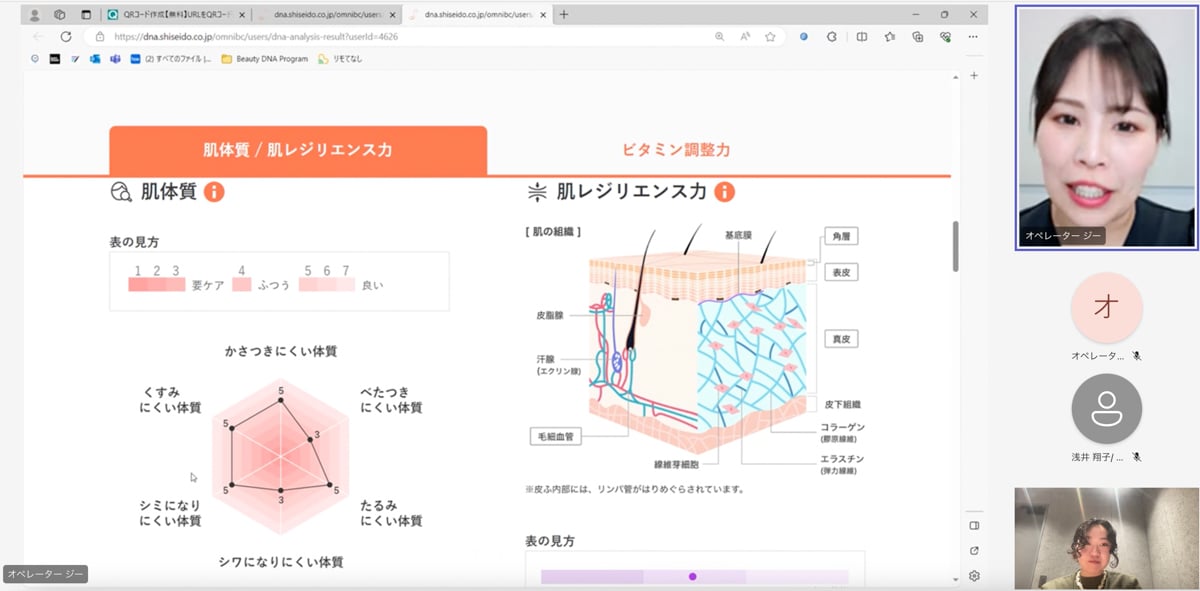
Task: Click the zoom magnifier icon in address bar
Action: (720, 36)
